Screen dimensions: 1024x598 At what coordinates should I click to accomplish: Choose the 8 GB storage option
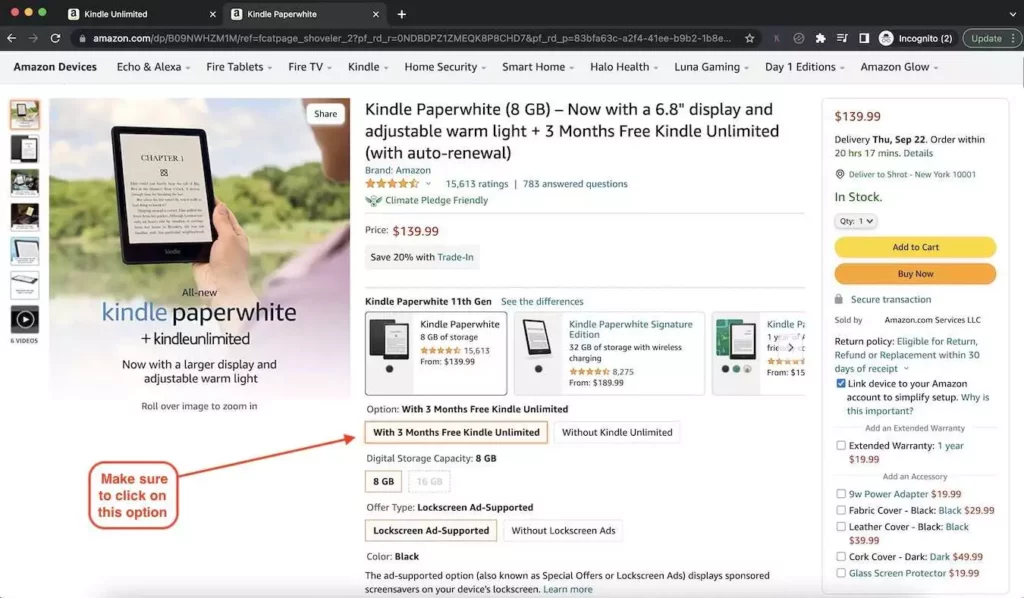(383, 481)
